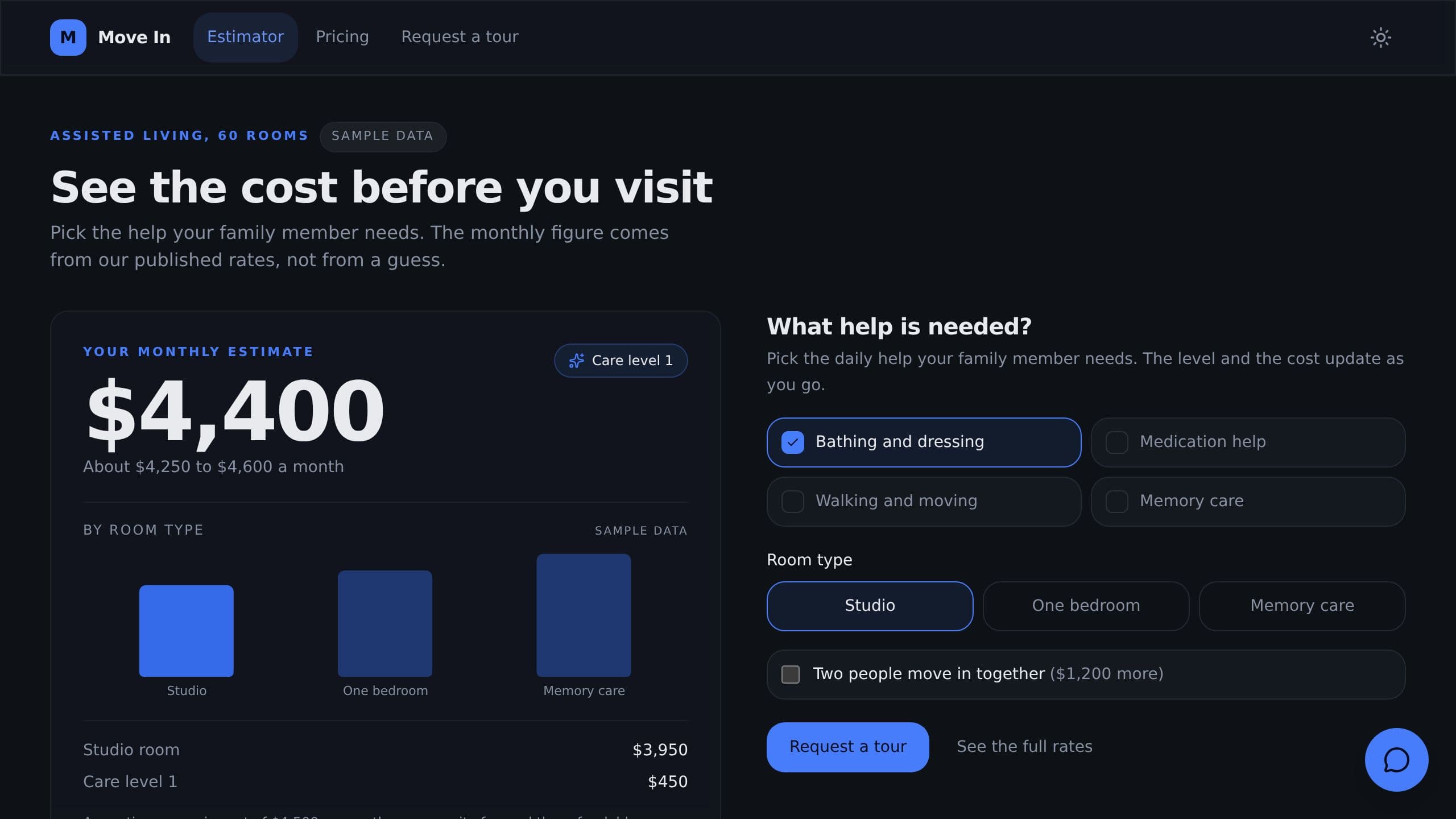The width and height of the screenshot is (1456, 819).
Task: Check Walking and moving
Action: point(924,502)
